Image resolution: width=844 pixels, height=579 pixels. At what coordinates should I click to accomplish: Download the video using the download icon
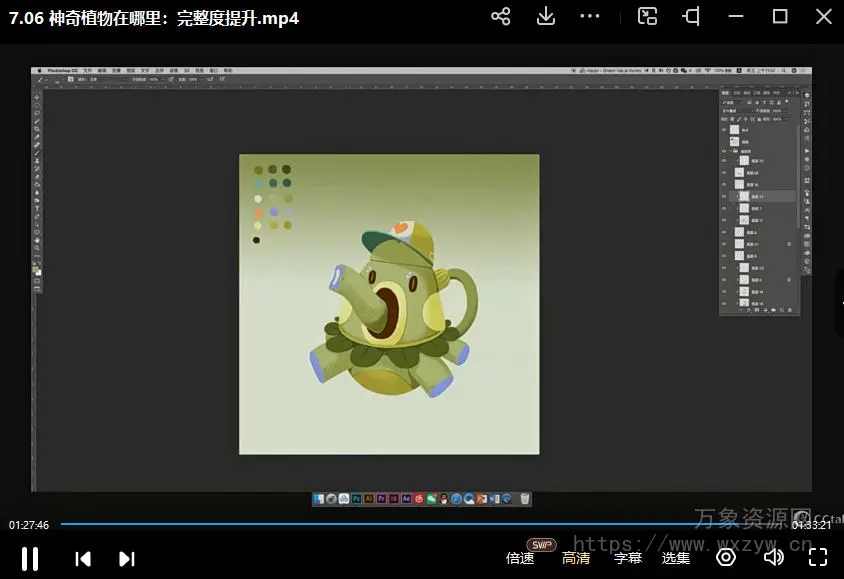(x=546, y=17)
